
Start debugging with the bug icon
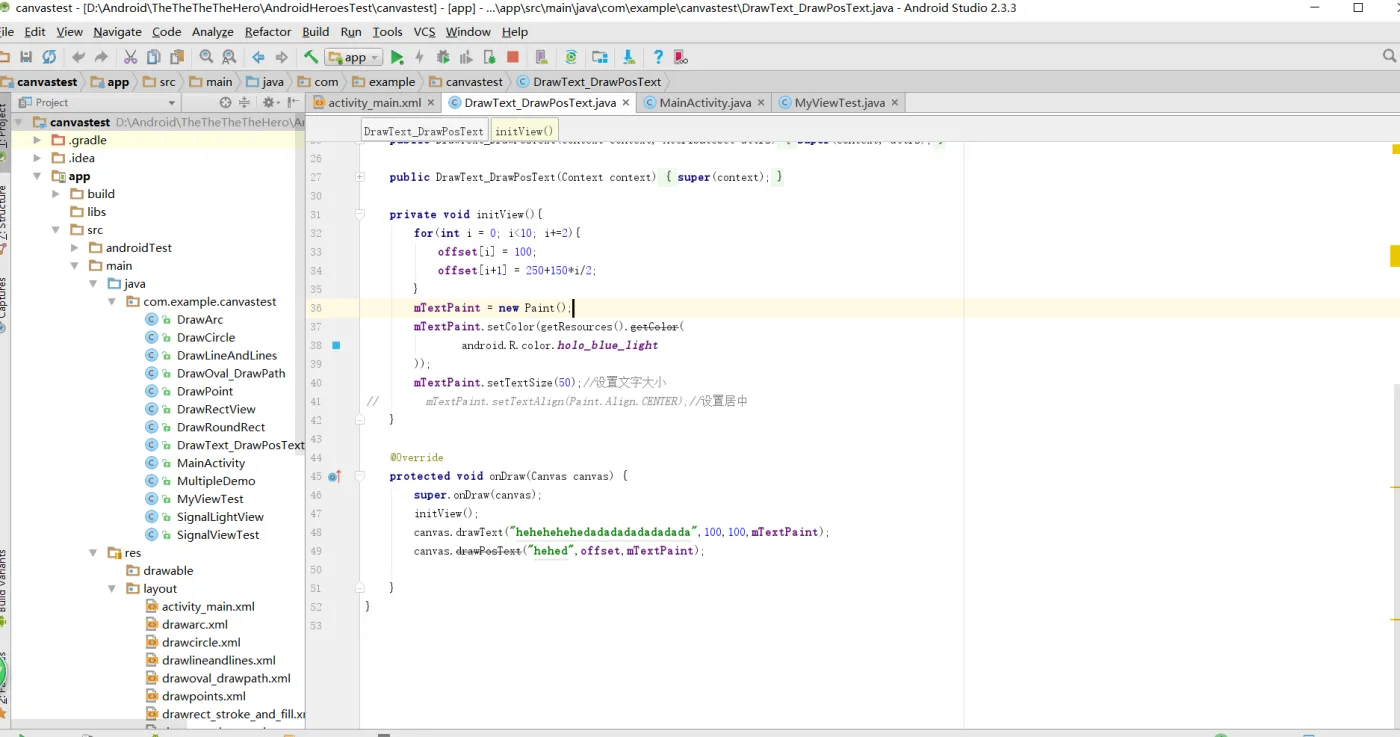pos(443,57)
